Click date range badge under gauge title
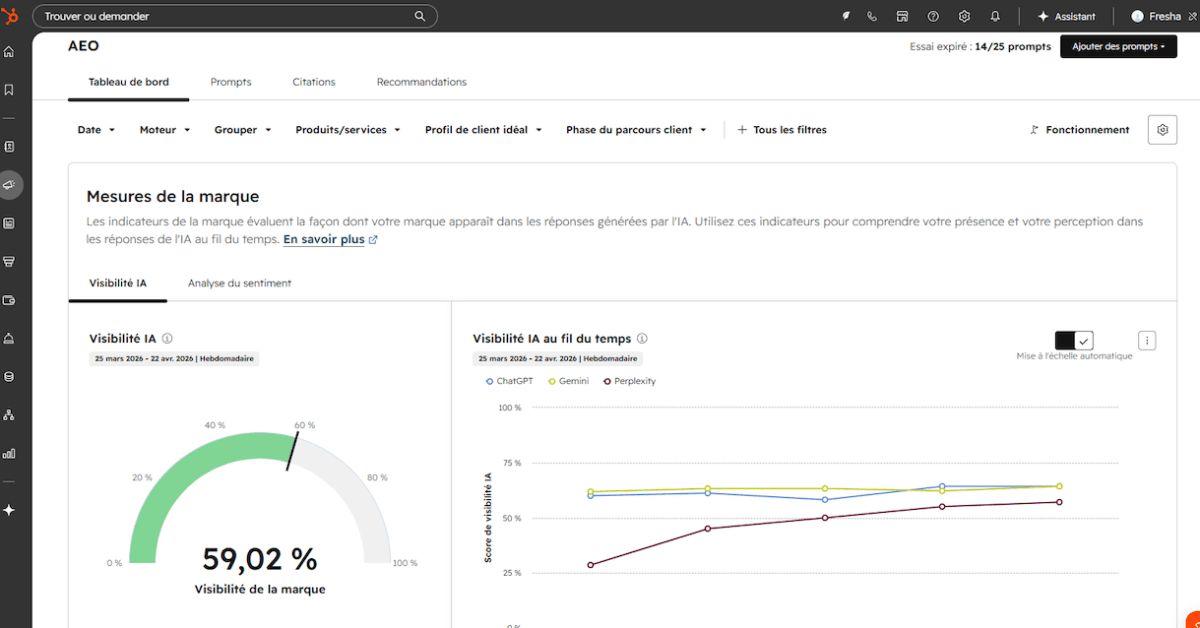The width and height of the screenshot is (1200, 628). tap(174, 358)
